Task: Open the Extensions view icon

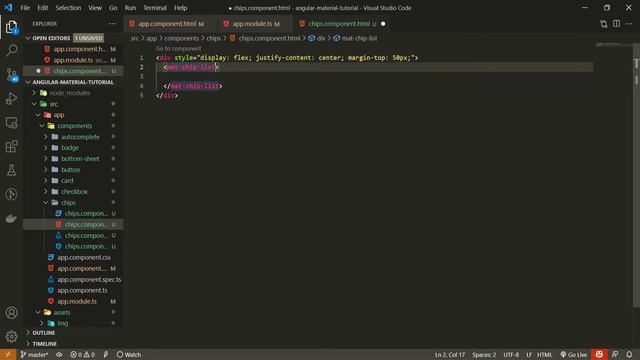Action: click(11, 146)
